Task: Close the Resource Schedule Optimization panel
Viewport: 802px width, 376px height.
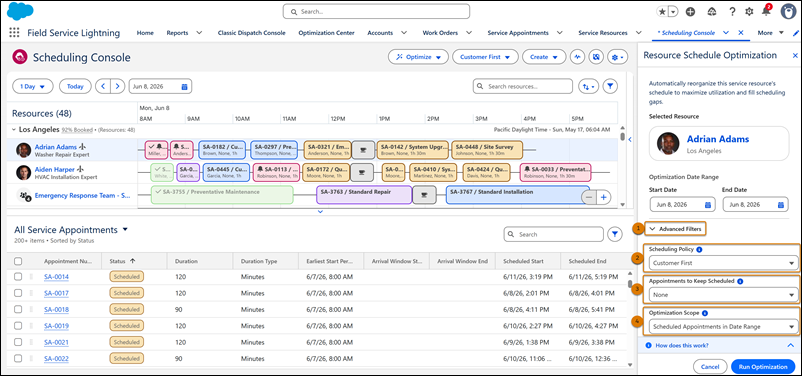Action: (x=795, y=55)
